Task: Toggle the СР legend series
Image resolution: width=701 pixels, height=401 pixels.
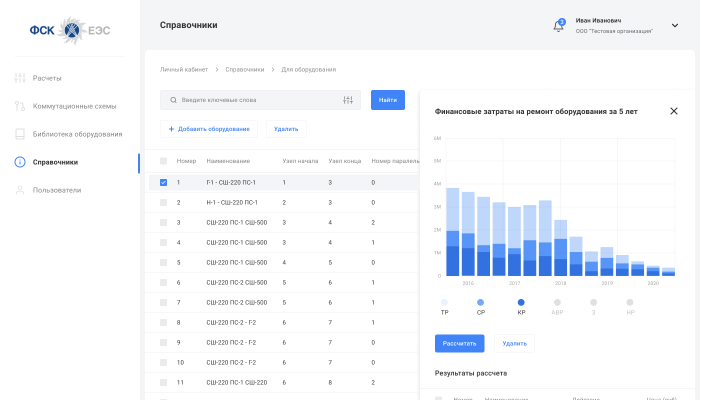Action: click(x=481, y=307)
